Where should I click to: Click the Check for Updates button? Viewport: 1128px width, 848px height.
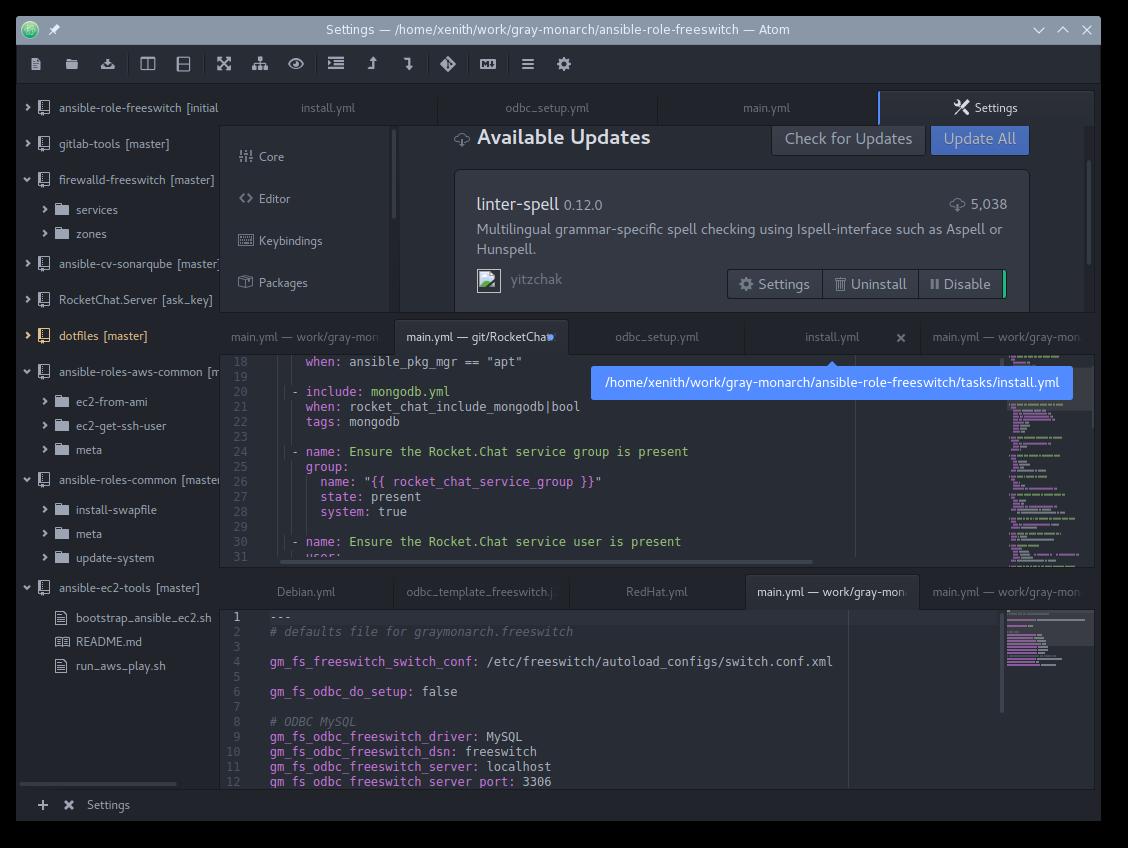[848, 139]
